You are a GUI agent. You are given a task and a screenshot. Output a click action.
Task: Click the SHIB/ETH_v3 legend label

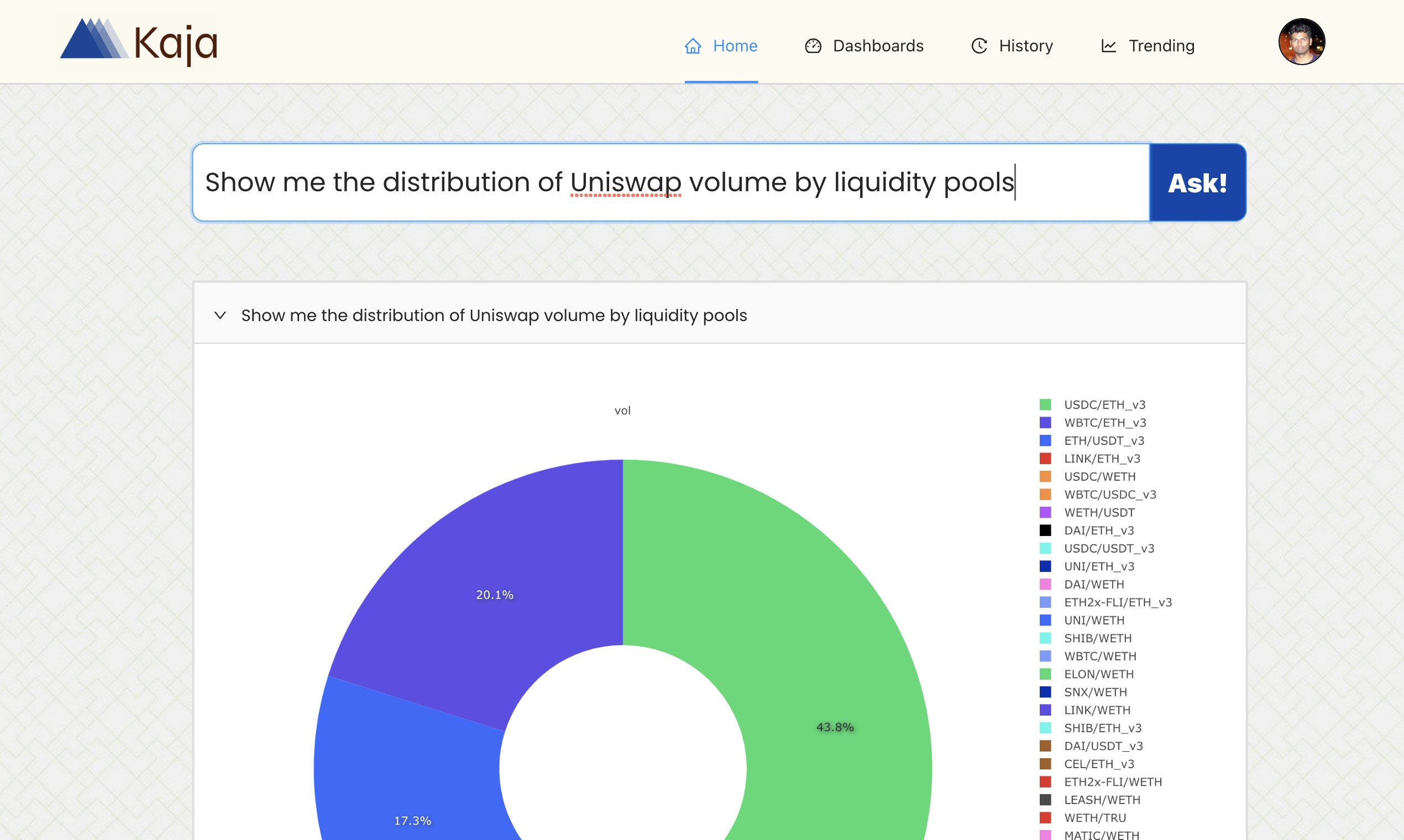point(1103,728)
